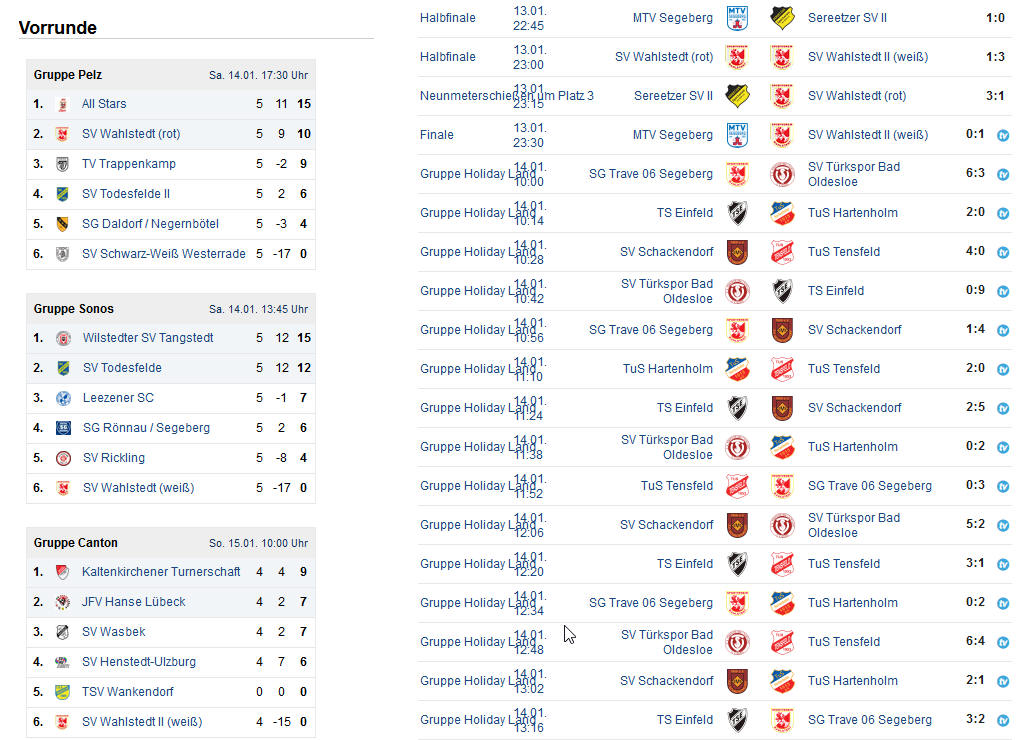The width and height of the screenshot is (1026, 740).
Task: Click Wilstedter SV Tangstedt logo icon
Action: pos(63,338)
